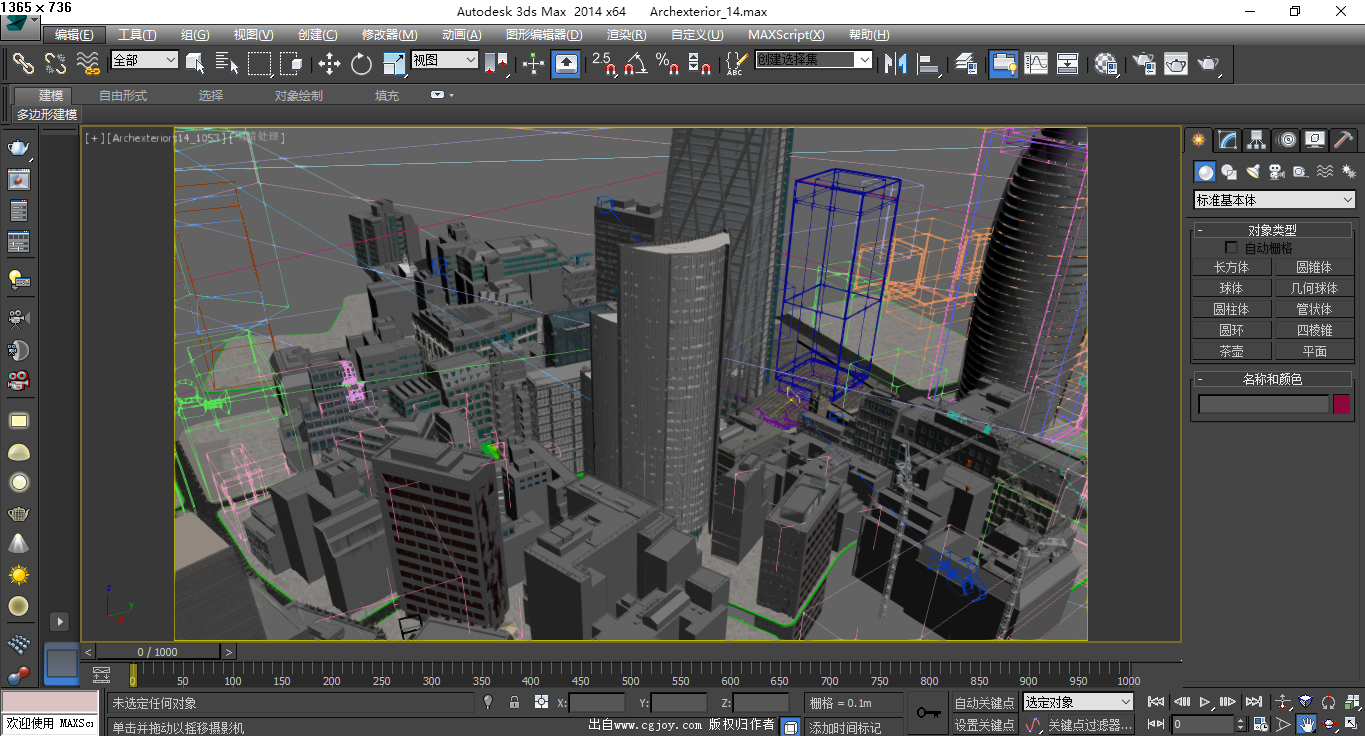1365x736 pixels.
Task: Click the object name input field
Action: (x=1263, y=404)
